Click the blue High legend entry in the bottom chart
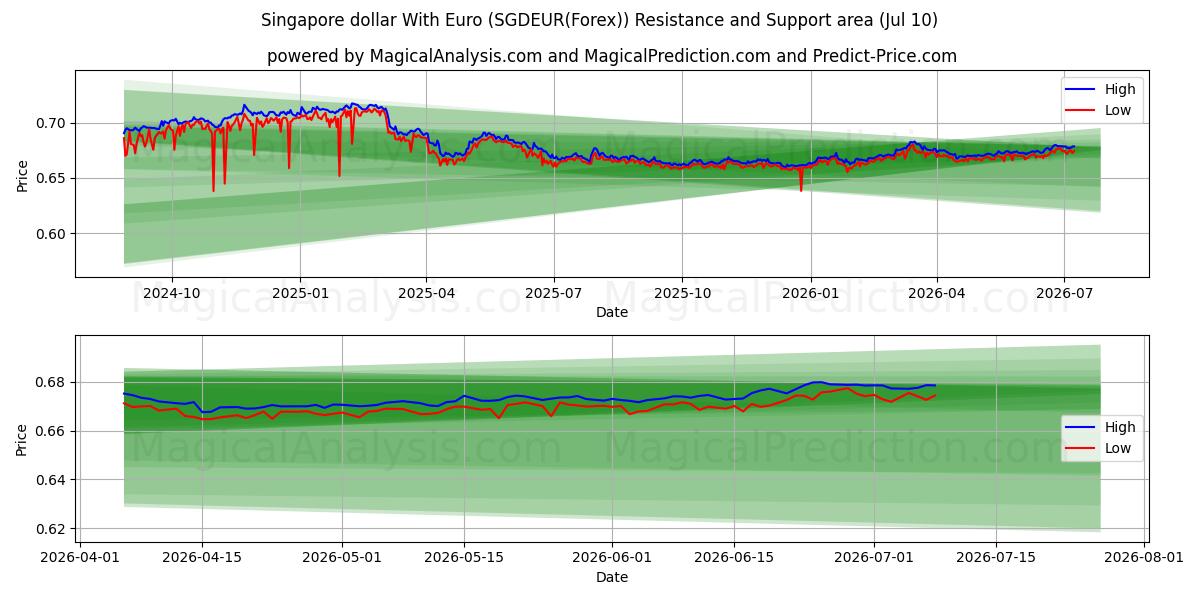The image size is (1200, 600). 1099,427
